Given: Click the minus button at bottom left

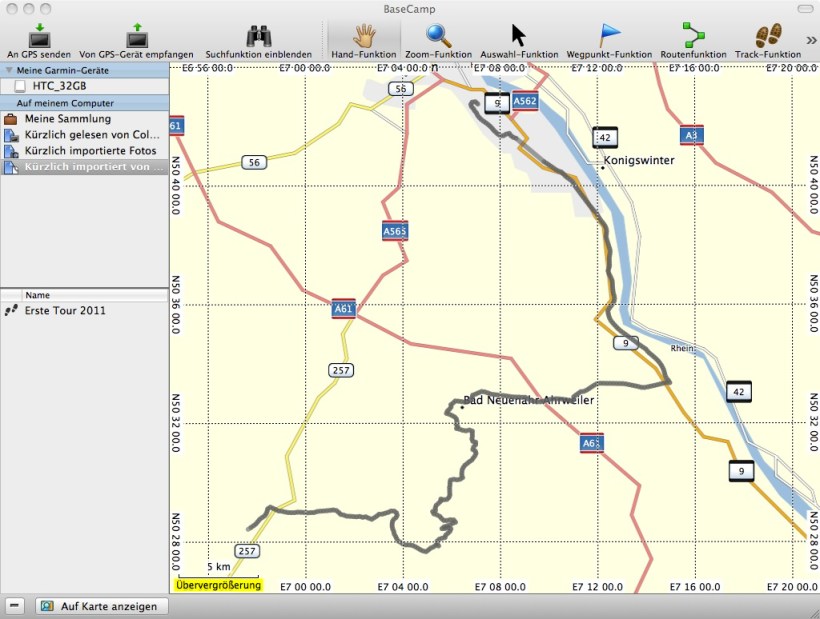Looking at the screenshot, I should (x=14, y=606).
